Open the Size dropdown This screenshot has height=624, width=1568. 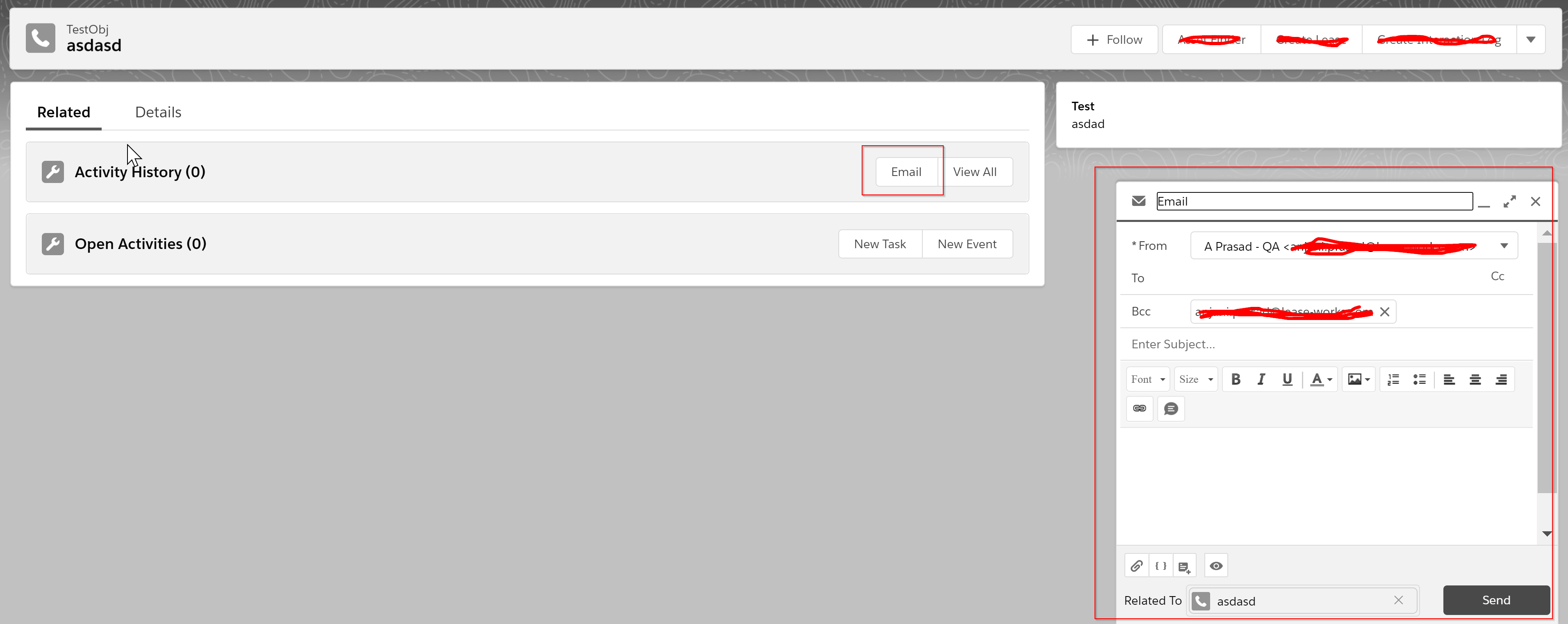[x=1195, y=379]
